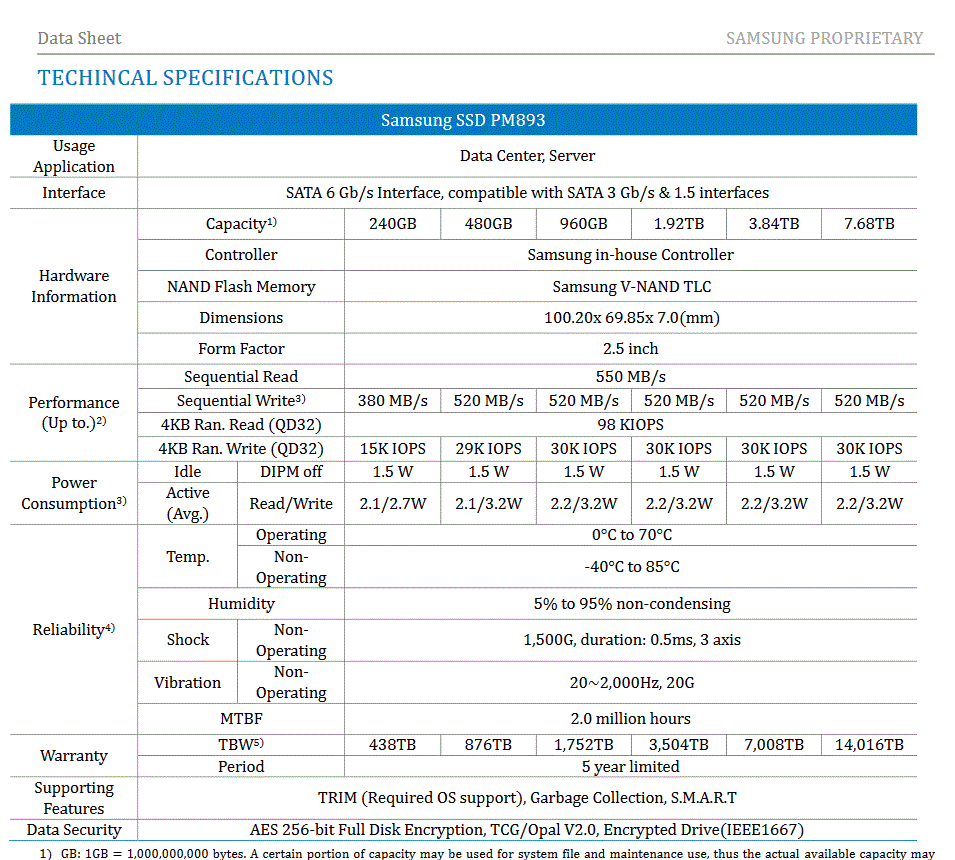
Task: Select the SATA 6 Gb/s Interface description
Action: (x=527, y=193)
